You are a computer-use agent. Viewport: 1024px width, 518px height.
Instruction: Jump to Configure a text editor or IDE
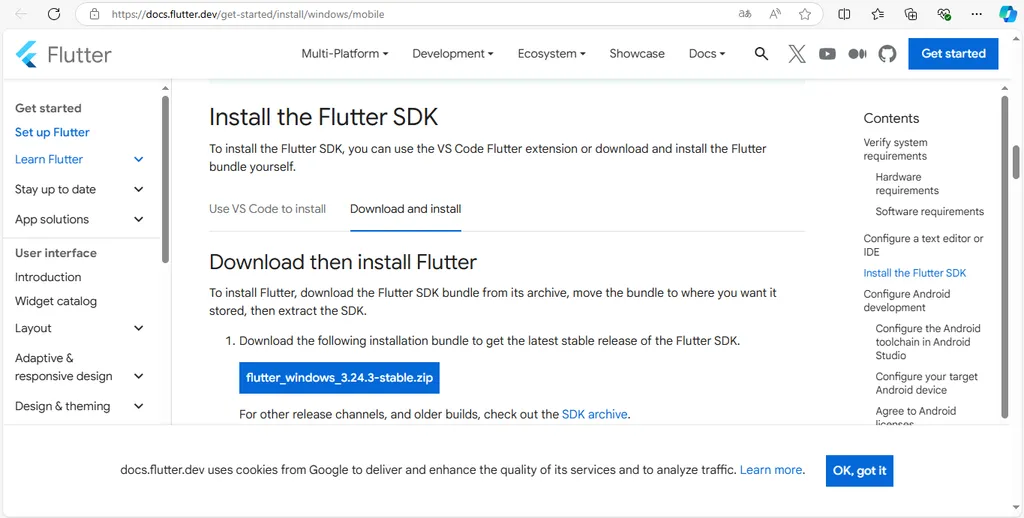click(923, 245)
